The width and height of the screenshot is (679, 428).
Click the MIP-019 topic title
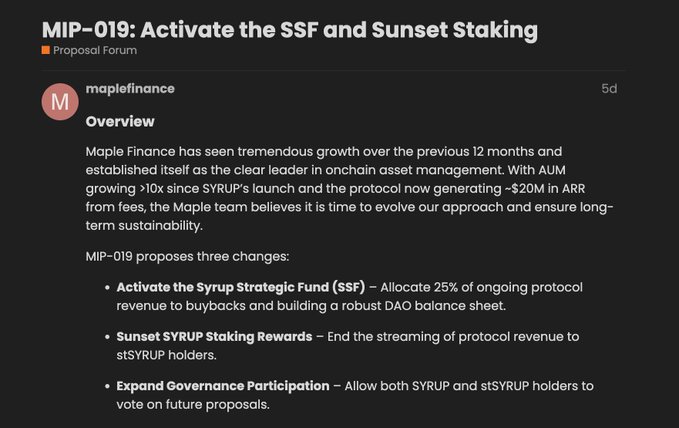(x=289, y=29)
